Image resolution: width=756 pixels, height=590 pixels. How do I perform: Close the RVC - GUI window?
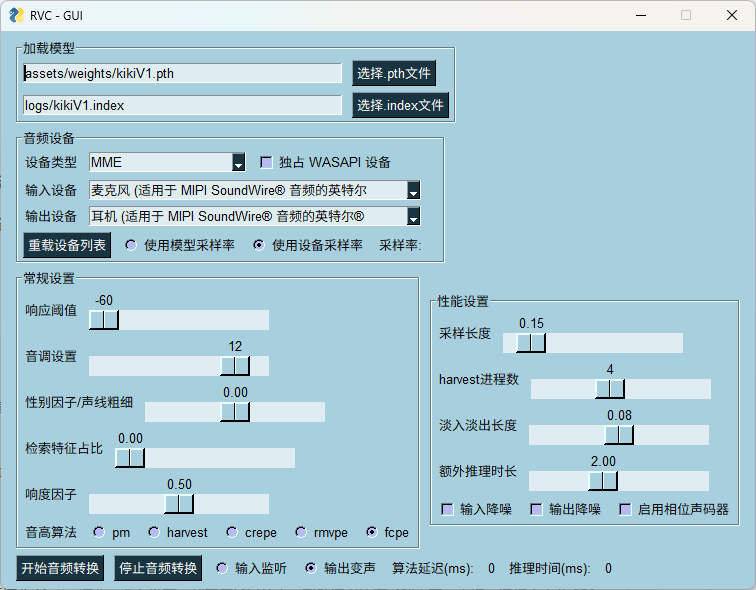731,15
